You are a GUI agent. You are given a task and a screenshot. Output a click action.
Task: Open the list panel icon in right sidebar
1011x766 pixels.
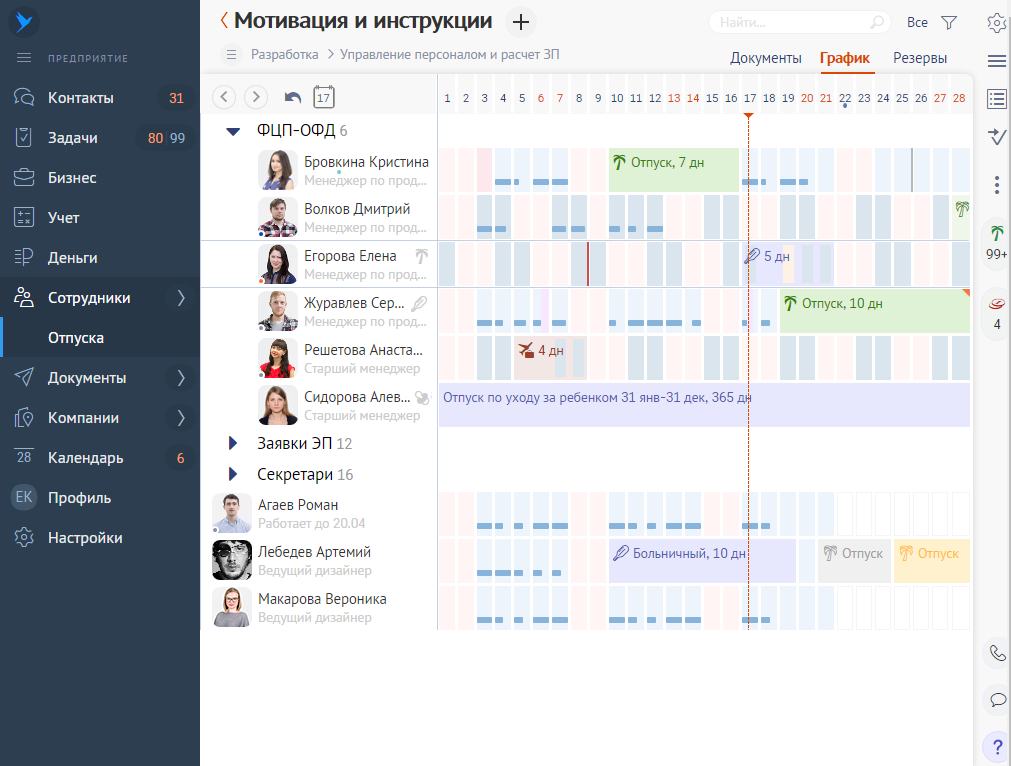click(x=995, y=99)
